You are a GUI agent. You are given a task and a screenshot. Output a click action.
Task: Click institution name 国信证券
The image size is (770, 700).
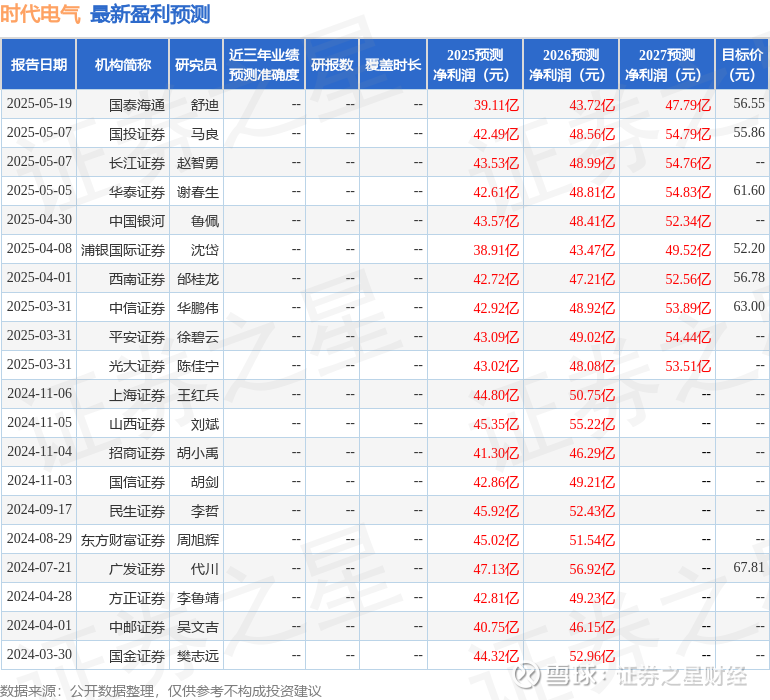[137, 482]
